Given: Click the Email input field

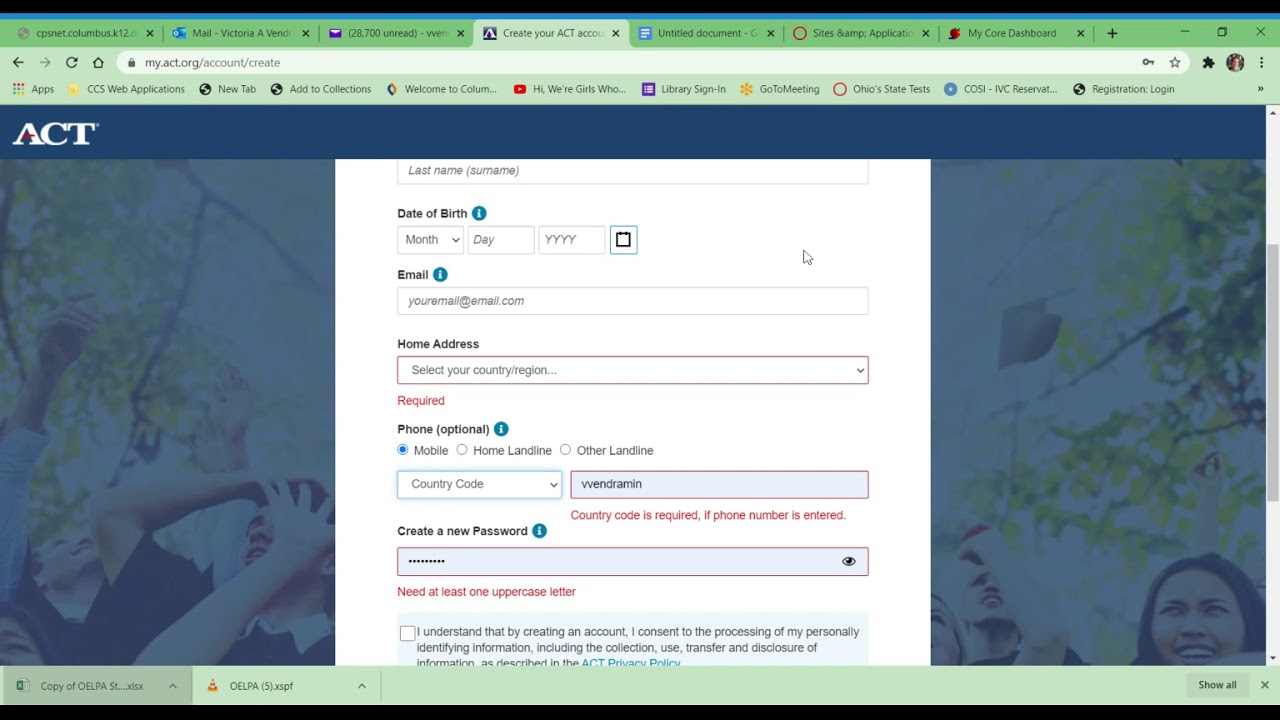Looking at the screenshot, I should pos(633,301).
